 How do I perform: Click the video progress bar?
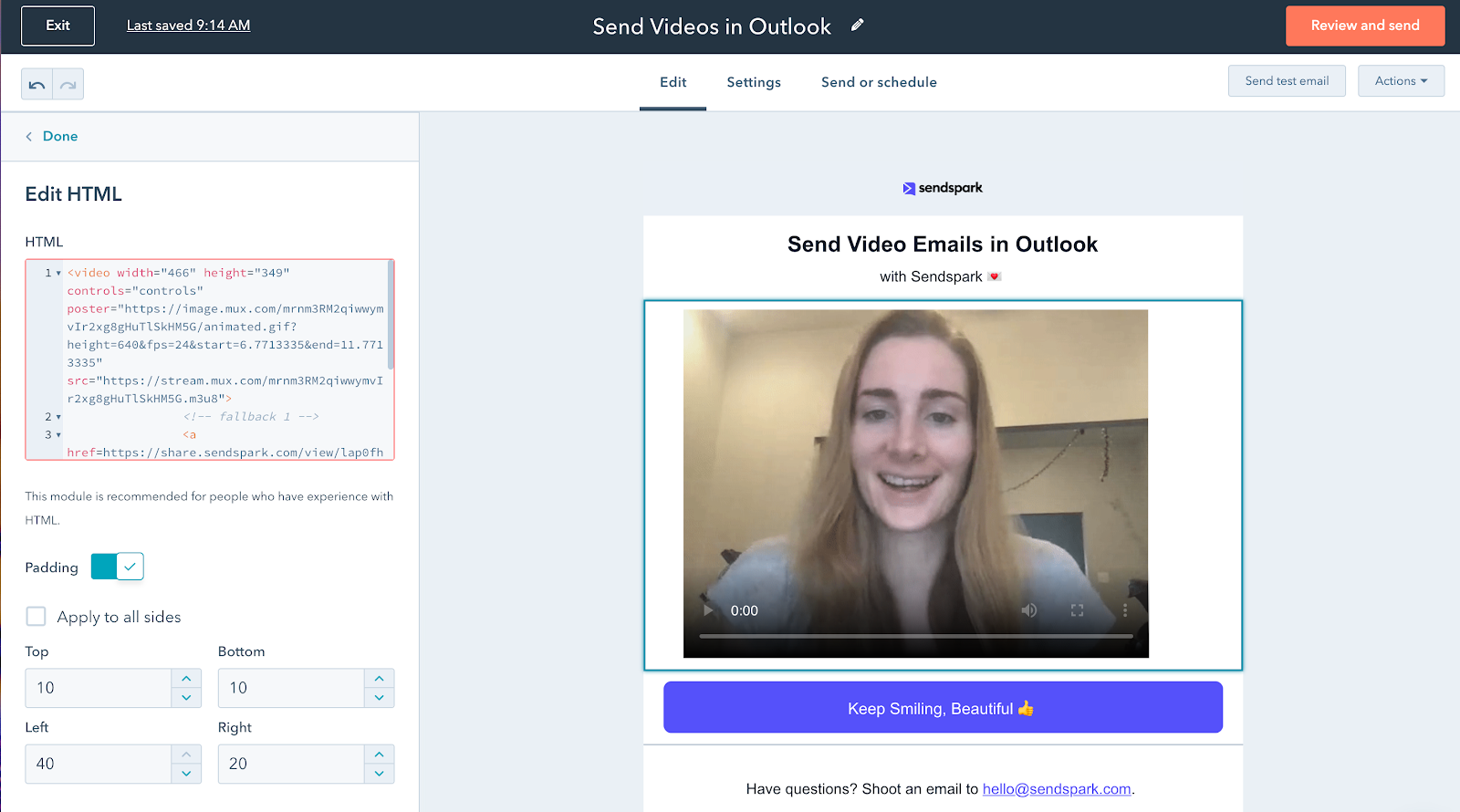tap(916, 636)
